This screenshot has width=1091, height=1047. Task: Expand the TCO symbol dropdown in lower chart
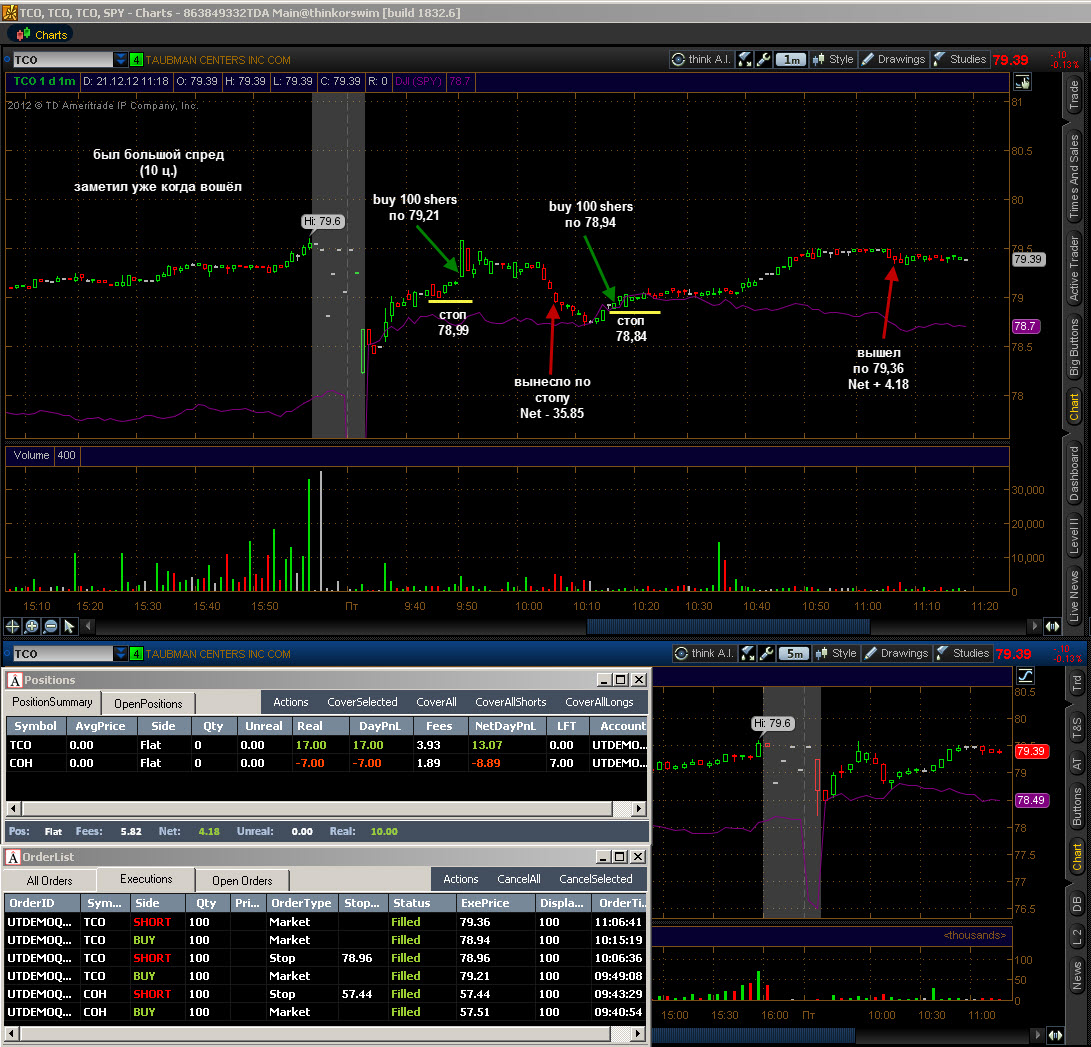pos(120,654)
